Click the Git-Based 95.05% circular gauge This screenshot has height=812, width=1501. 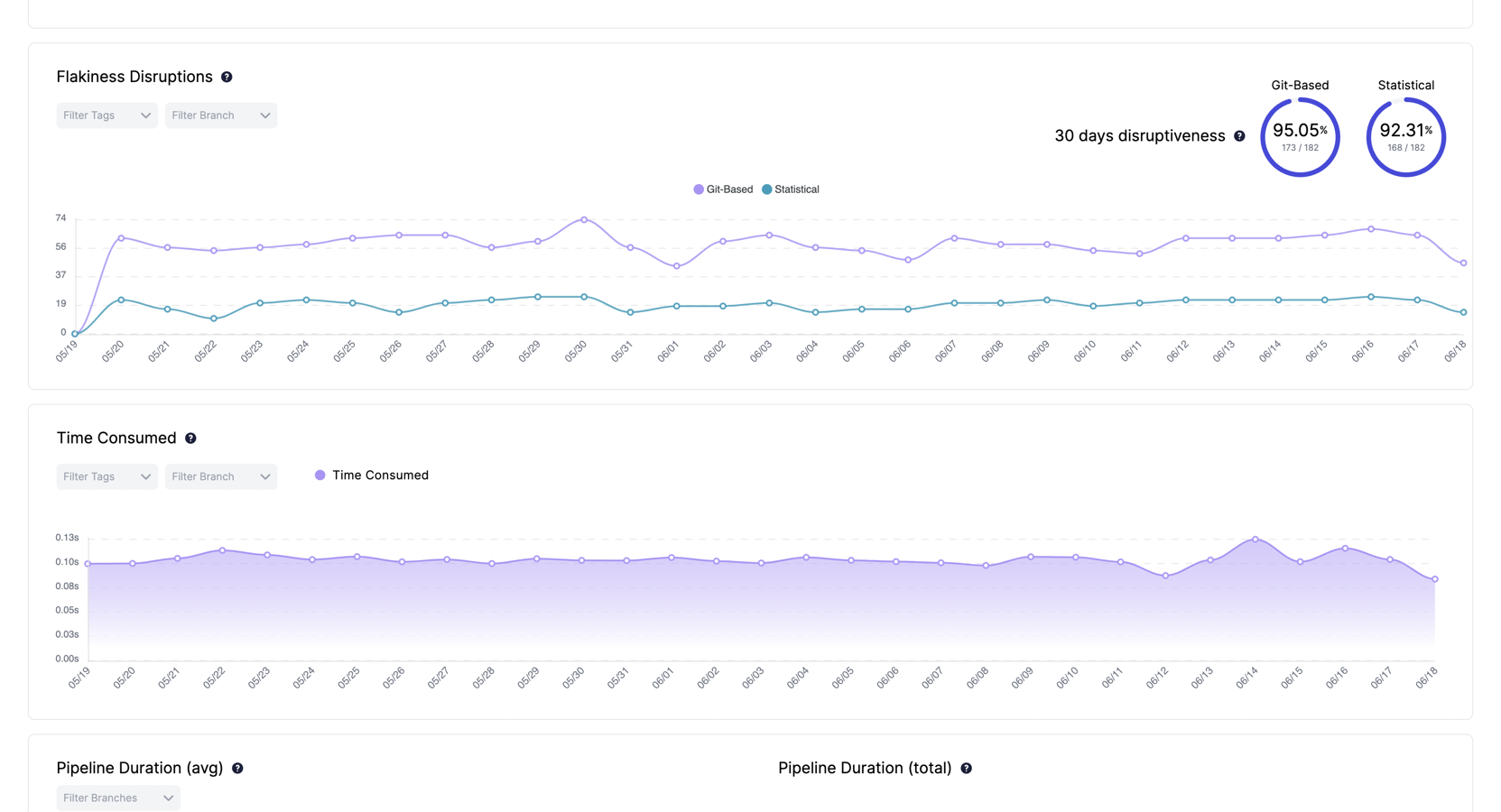[x=1300, y=137]
